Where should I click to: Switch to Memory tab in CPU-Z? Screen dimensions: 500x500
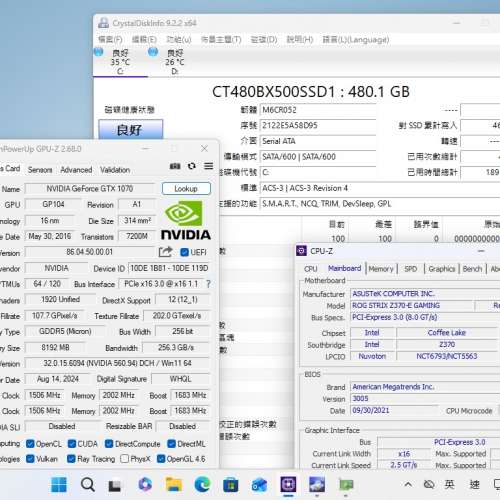(x=381, y=269)
